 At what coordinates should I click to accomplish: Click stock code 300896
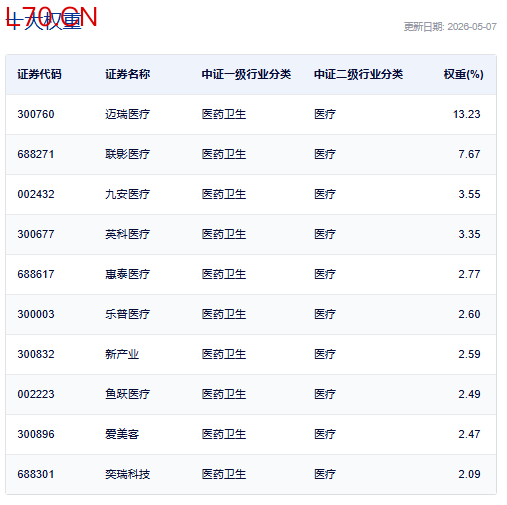point(36,434)
